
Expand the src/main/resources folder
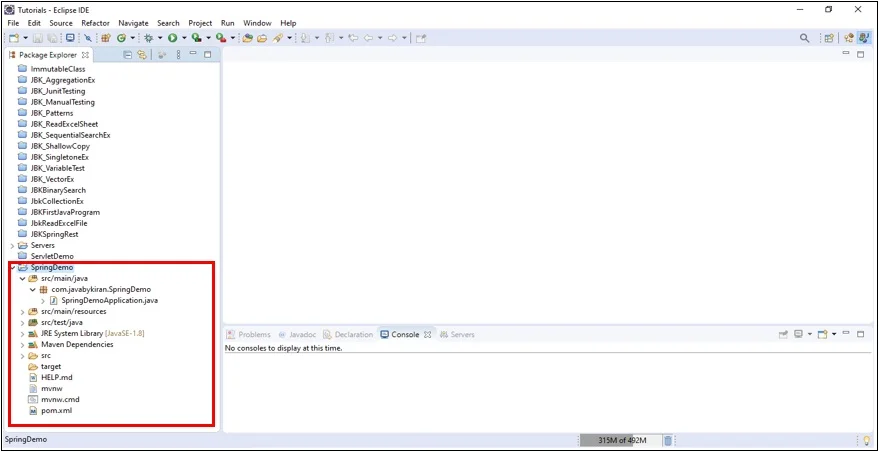(22, 311)
